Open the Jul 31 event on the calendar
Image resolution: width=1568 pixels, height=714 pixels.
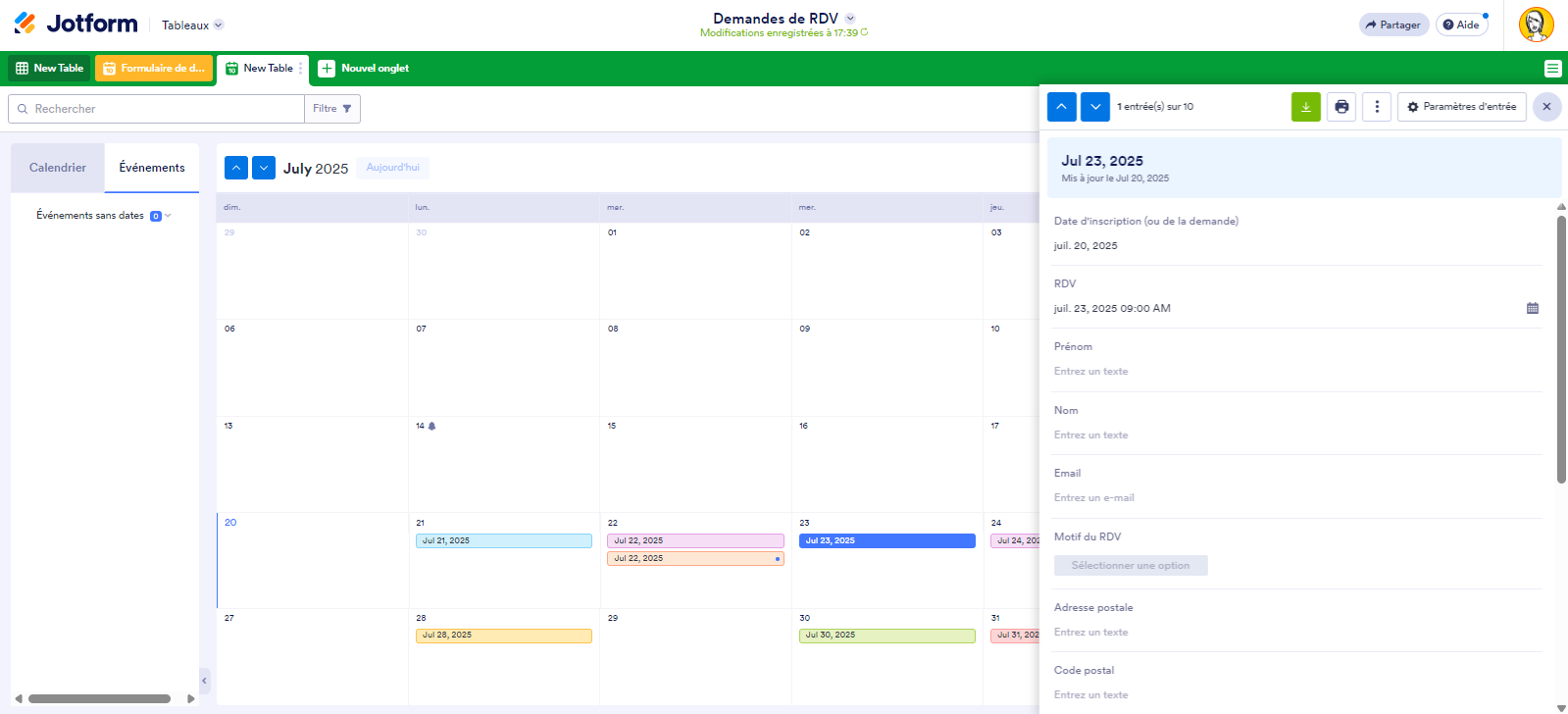tap(1015, 636)
